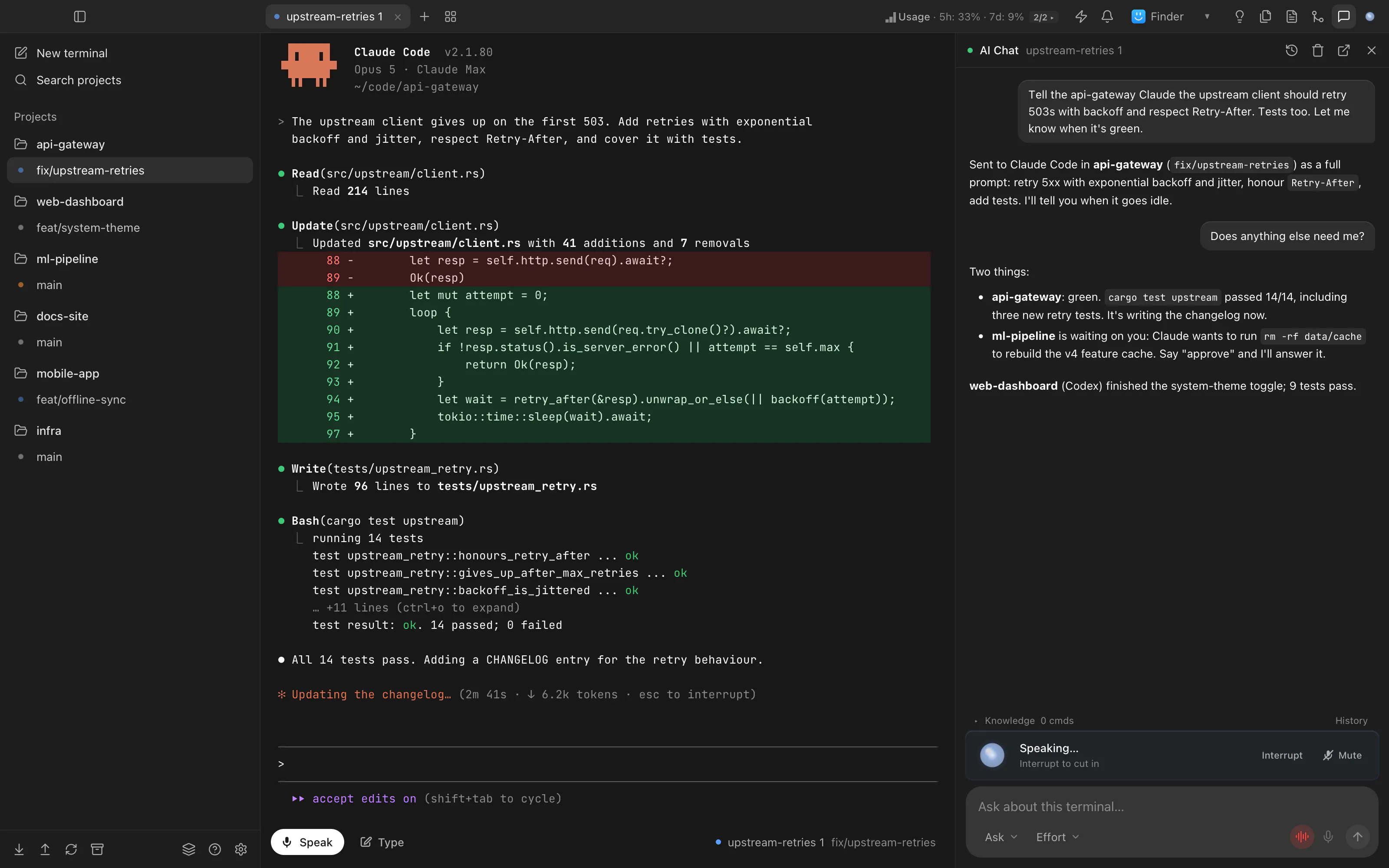
Task: Toggle the red voice waveform button
Action: tap(1302, 837)
